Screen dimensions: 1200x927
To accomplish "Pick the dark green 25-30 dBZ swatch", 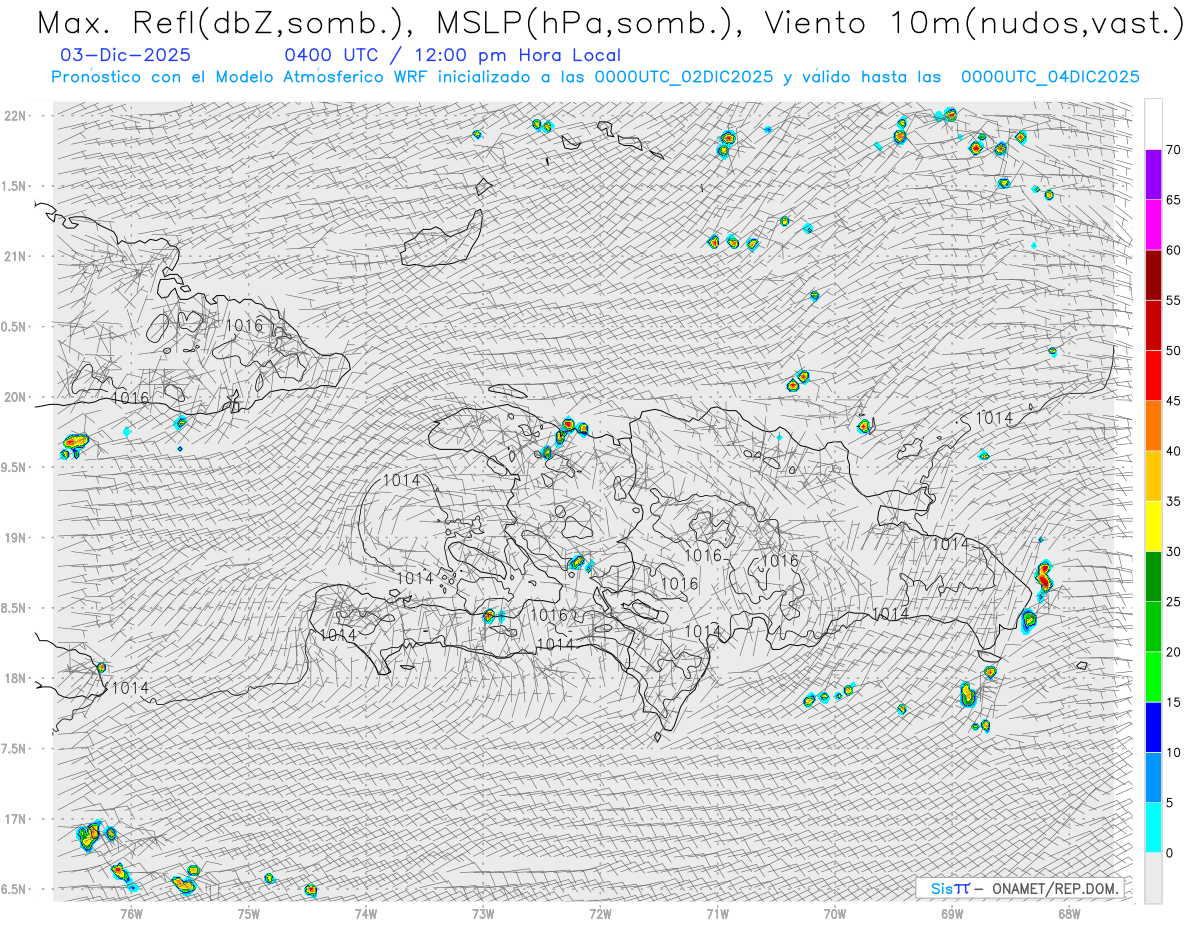I will pos(1153,577).
